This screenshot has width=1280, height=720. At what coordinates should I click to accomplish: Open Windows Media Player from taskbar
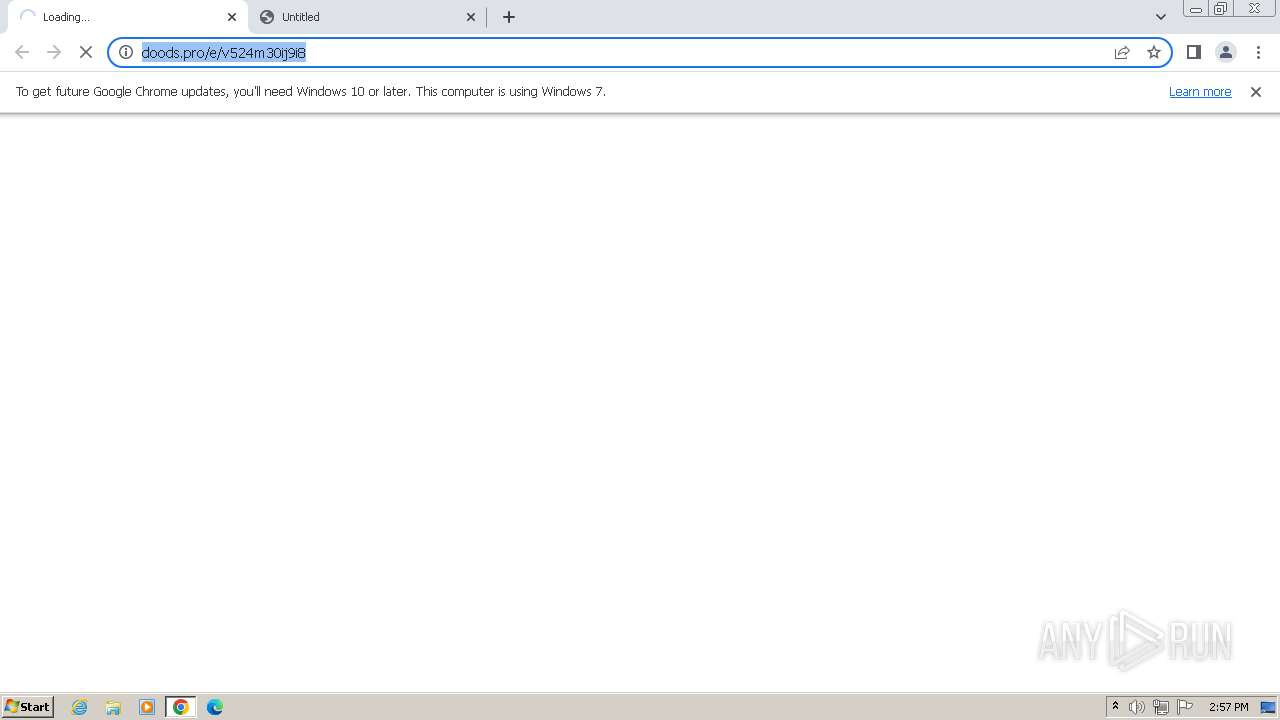[147, 707]
